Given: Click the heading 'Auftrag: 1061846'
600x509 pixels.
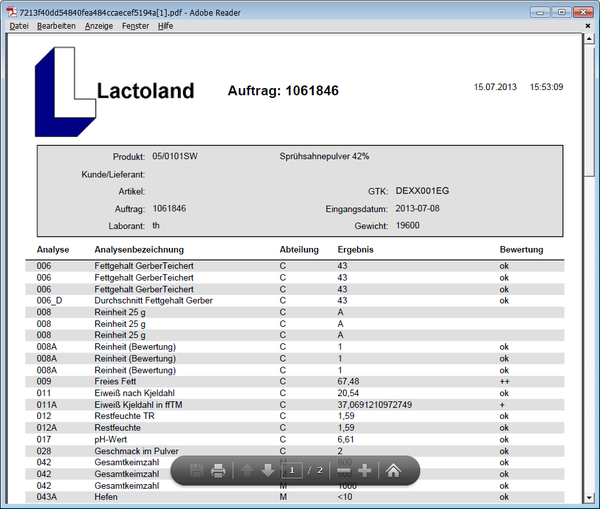Looking at the screenshot, I should [283, 91].
